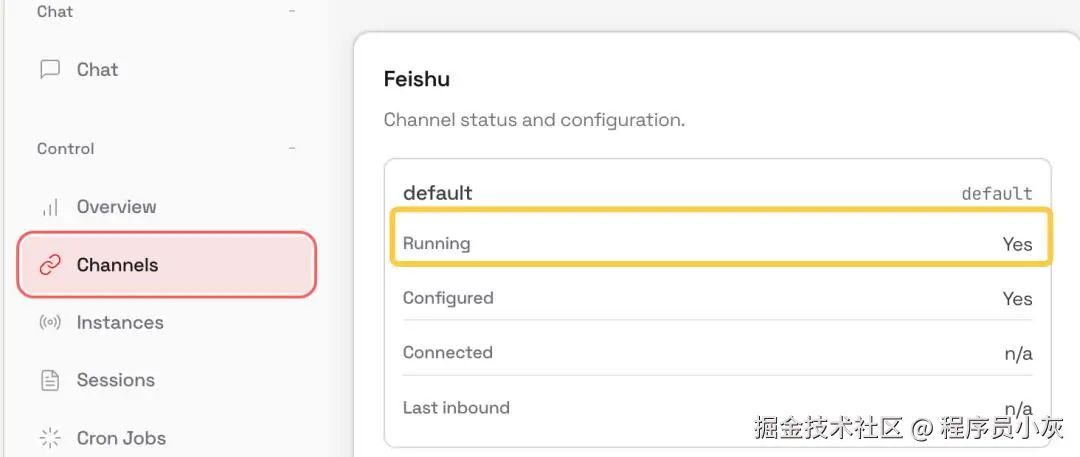The width and height of the screenshot is (1080, 457).
Task: Select the Channels label in sidebar
Action: (x=117, y=265)
